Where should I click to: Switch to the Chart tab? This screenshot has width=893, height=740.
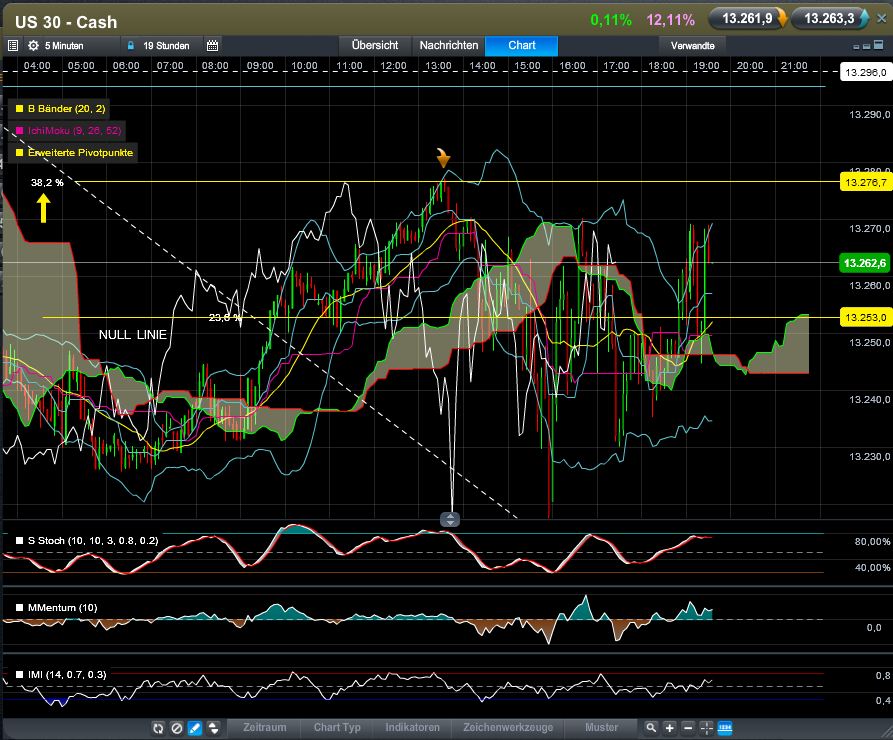click(x=522, y=46)
